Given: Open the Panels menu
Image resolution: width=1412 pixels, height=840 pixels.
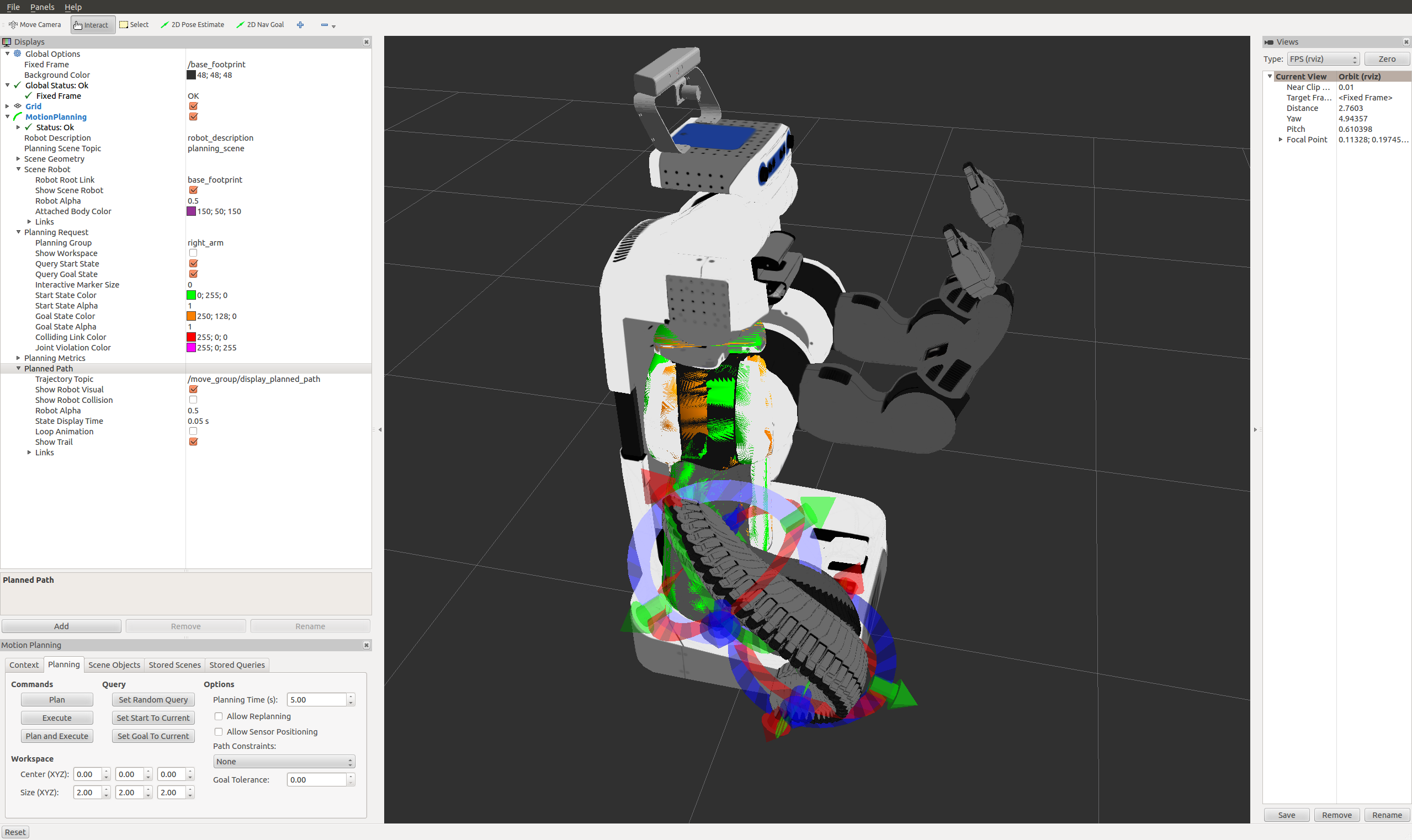Looking at the screenshot, I should point(42,7).
